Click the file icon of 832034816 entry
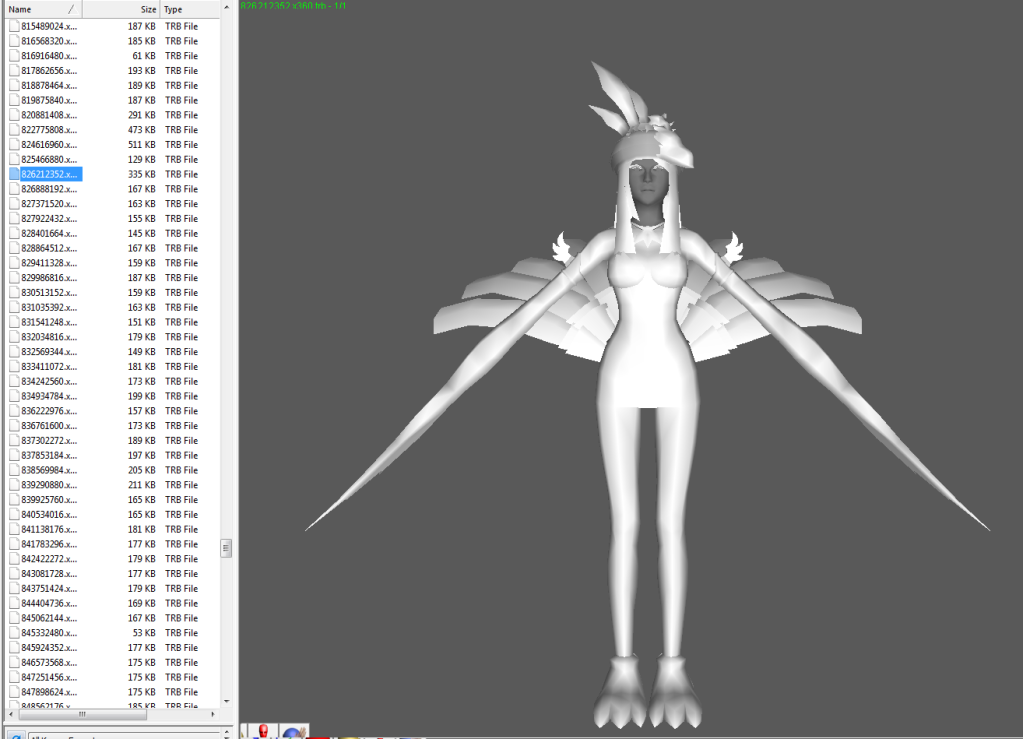The width and height of the screenshot is (1023, 739). (14, 337)
